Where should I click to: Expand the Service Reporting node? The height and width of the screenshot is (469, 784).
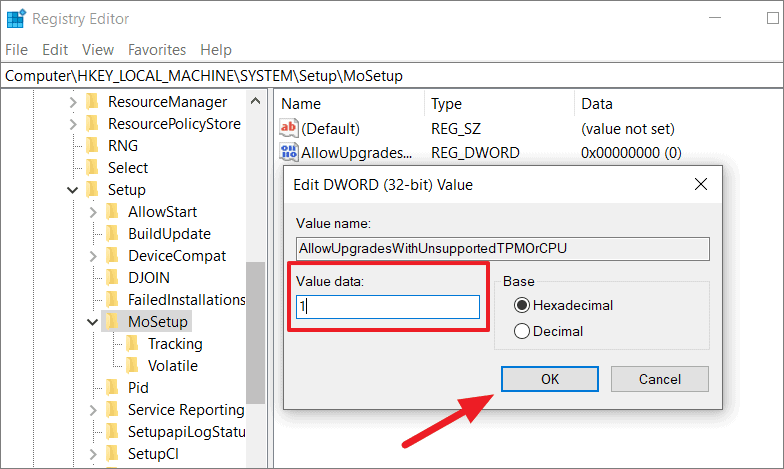point(93,410)
